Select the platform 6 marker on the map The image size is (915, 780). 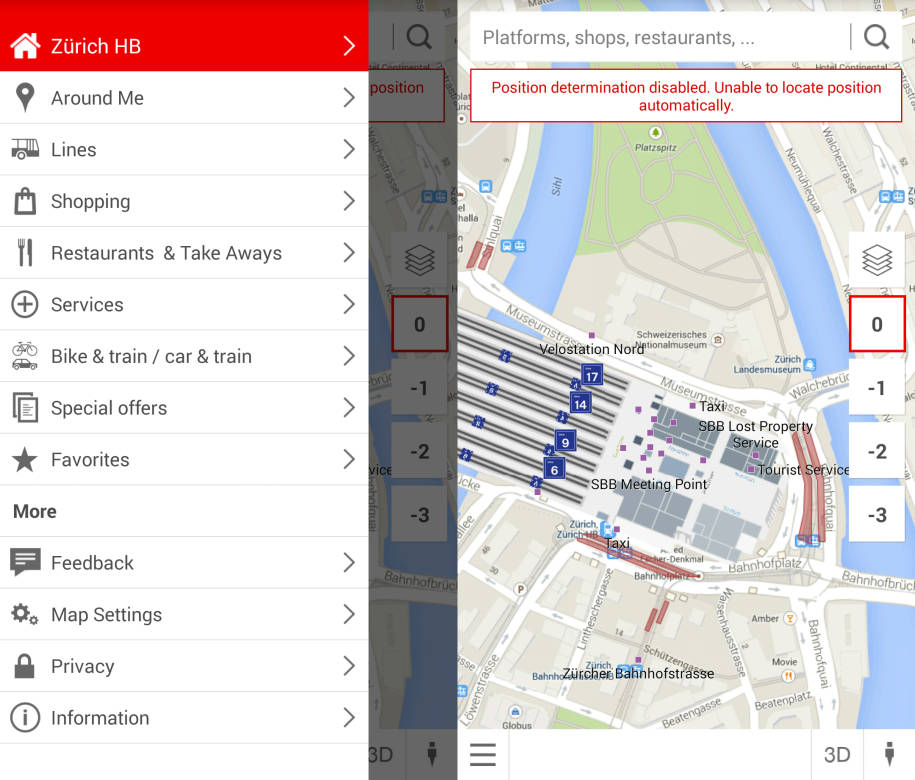554,468
